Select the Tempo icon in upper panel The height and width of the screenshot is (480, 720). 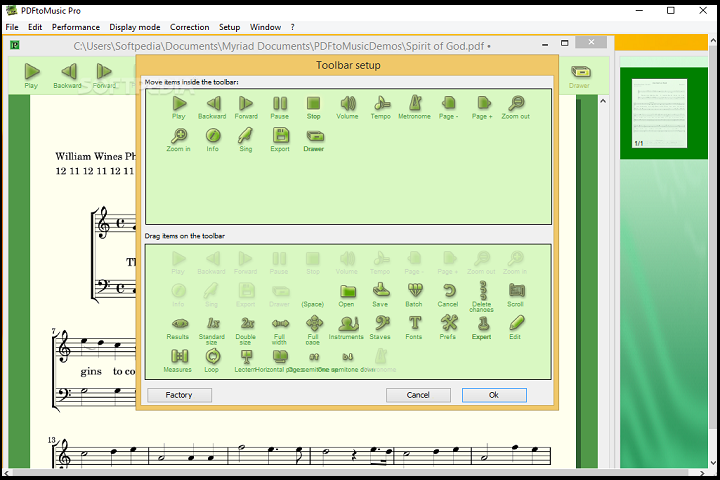pyautogui.click(x=381, y=103)
